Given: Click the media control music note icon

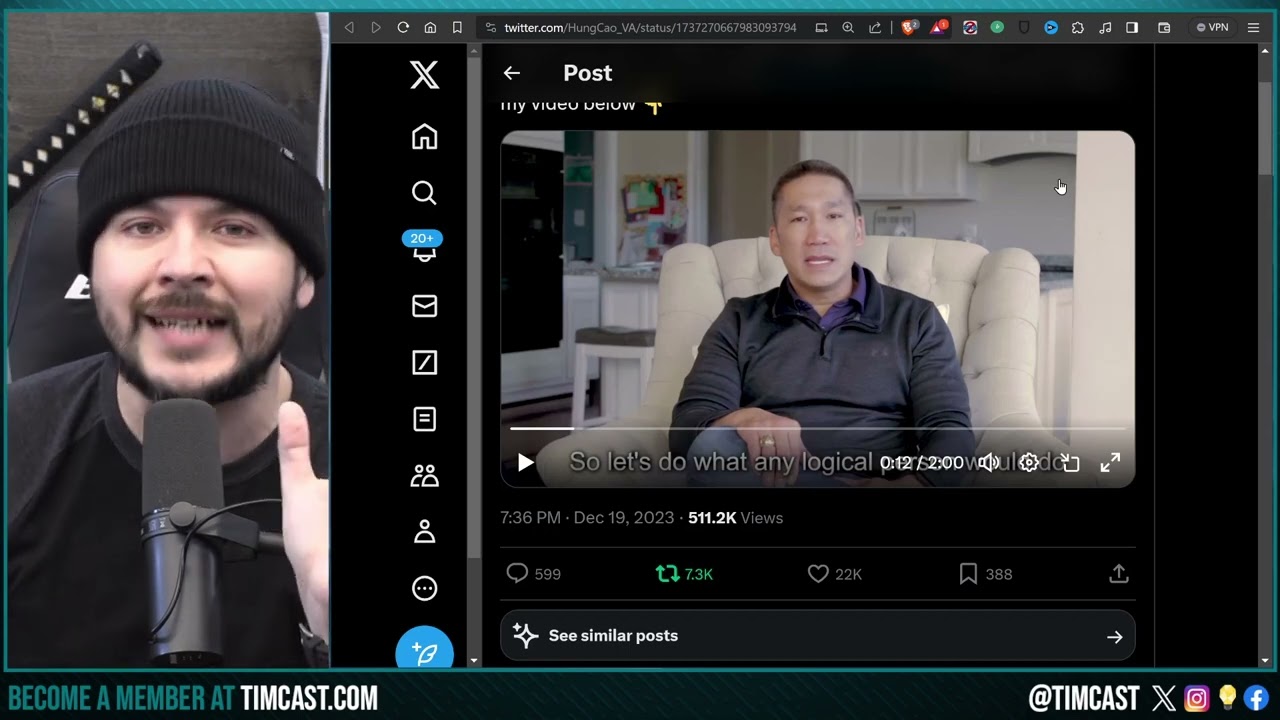Looking at the screenshot, I should (1105, 27).
